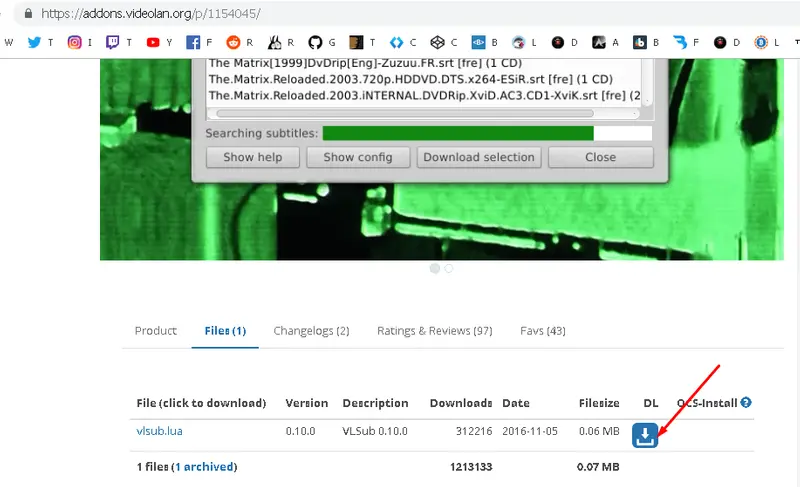800x487 pixels.
Task: Click the VLSub 0.10.0 description cell
Action: 375,431
